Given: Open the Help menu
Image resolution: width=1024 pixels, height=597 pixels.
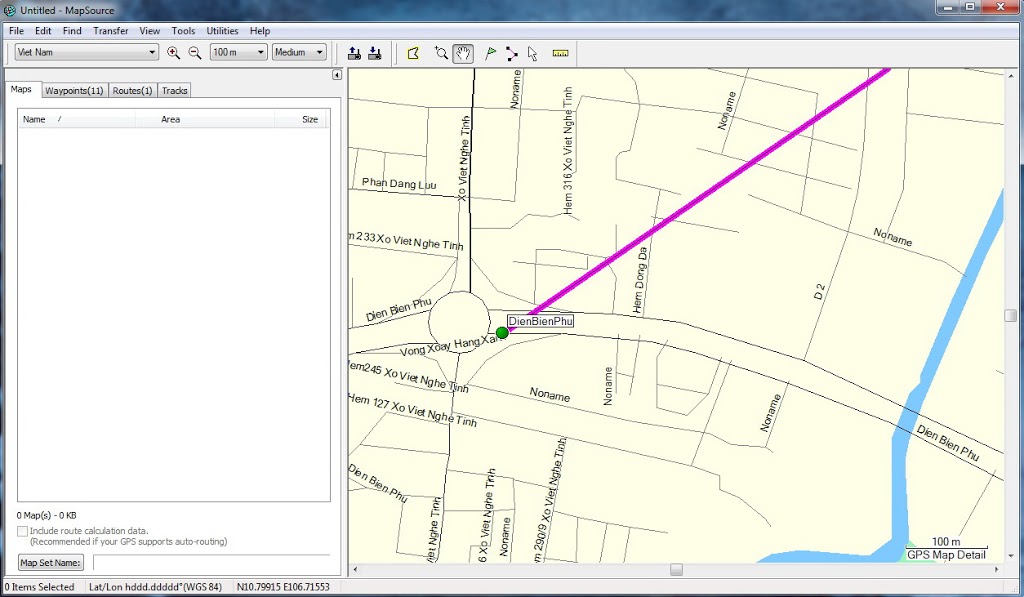Looking at the screenshot, I should 260,31.
